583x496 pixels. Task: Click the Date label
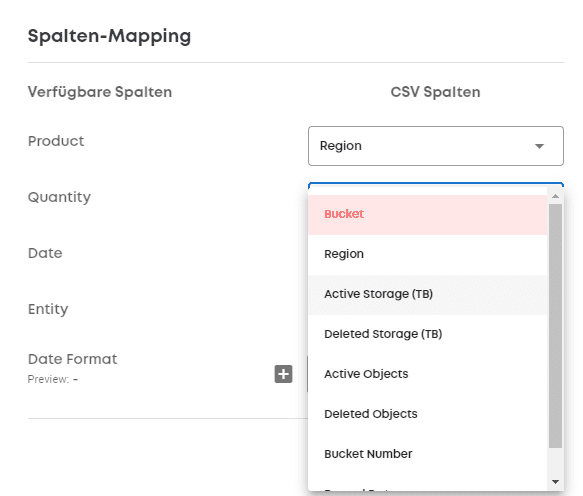(x=45, y=253)
